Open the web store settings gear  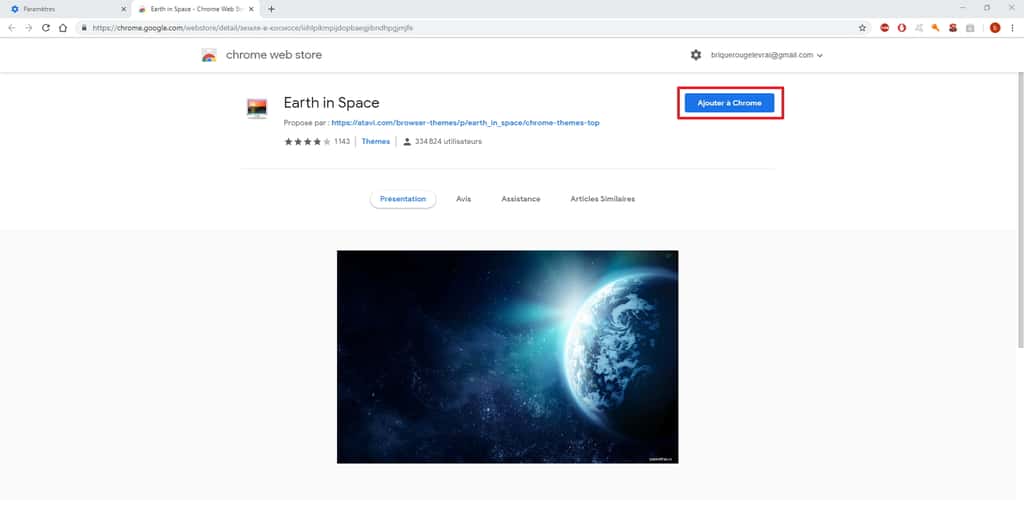[696, 55]
